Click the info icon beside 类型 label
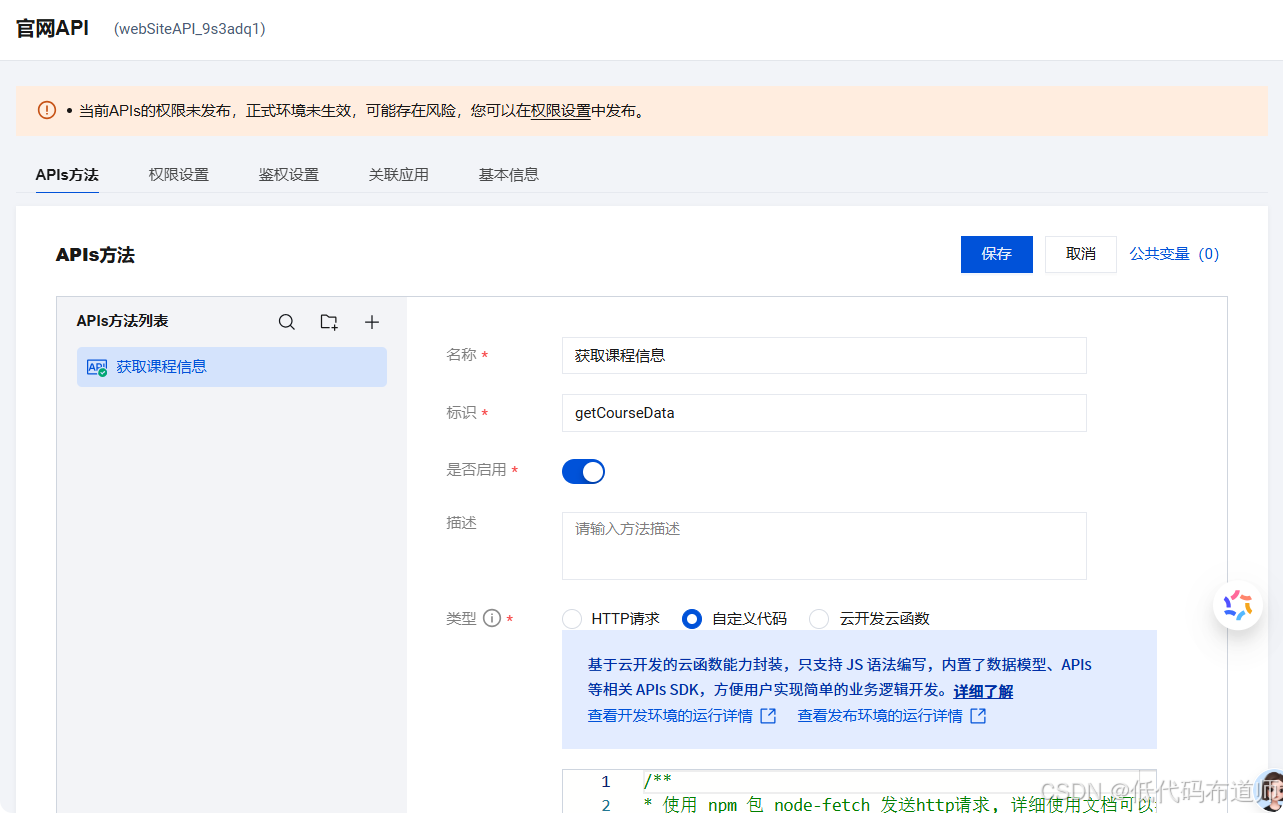Image resolution: width=1283 pixels, height=813 pixels. coord(491,618)
